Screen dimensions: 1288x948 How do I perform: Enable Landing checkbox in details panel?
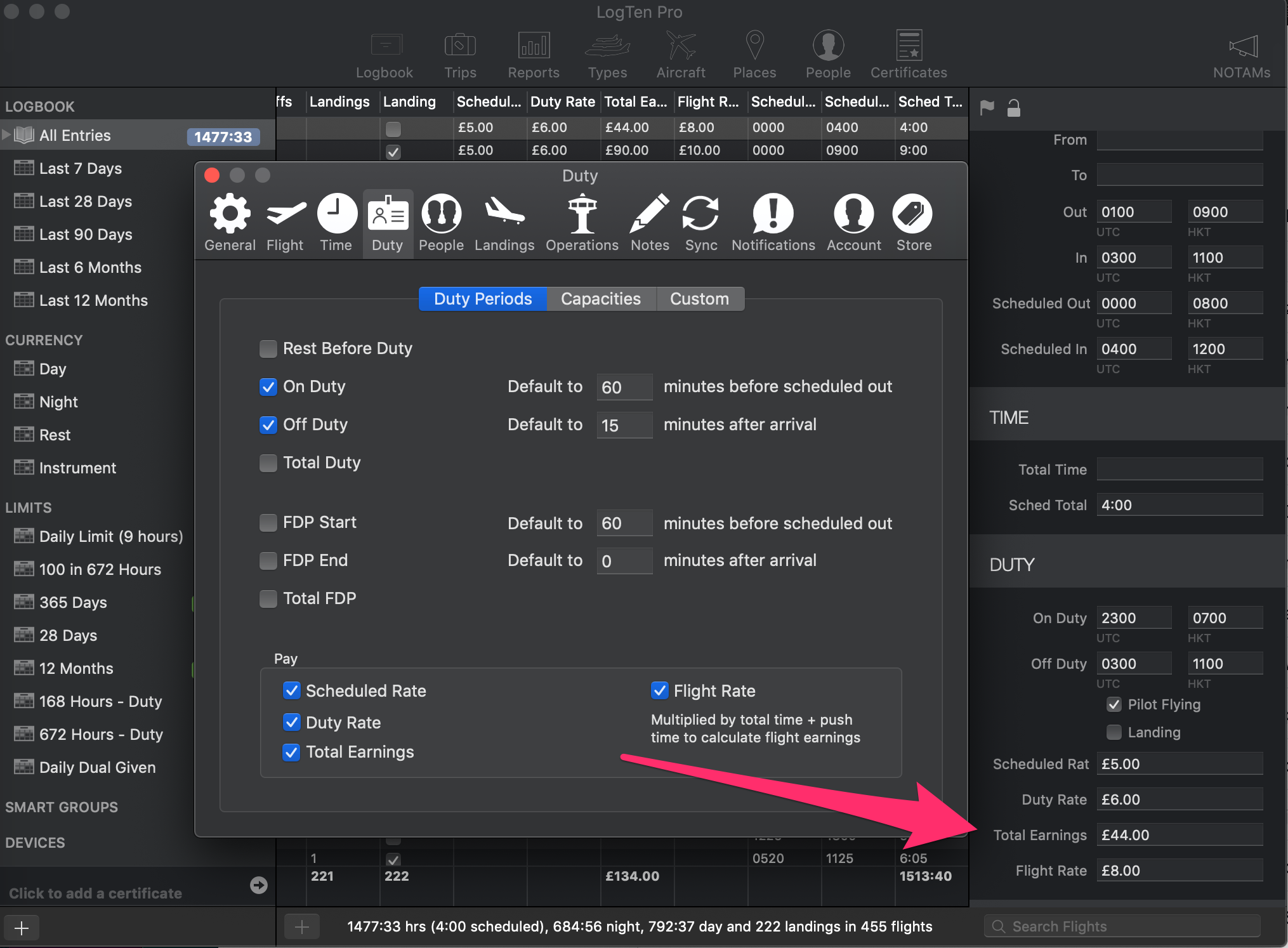click(x=1114, y=732)
